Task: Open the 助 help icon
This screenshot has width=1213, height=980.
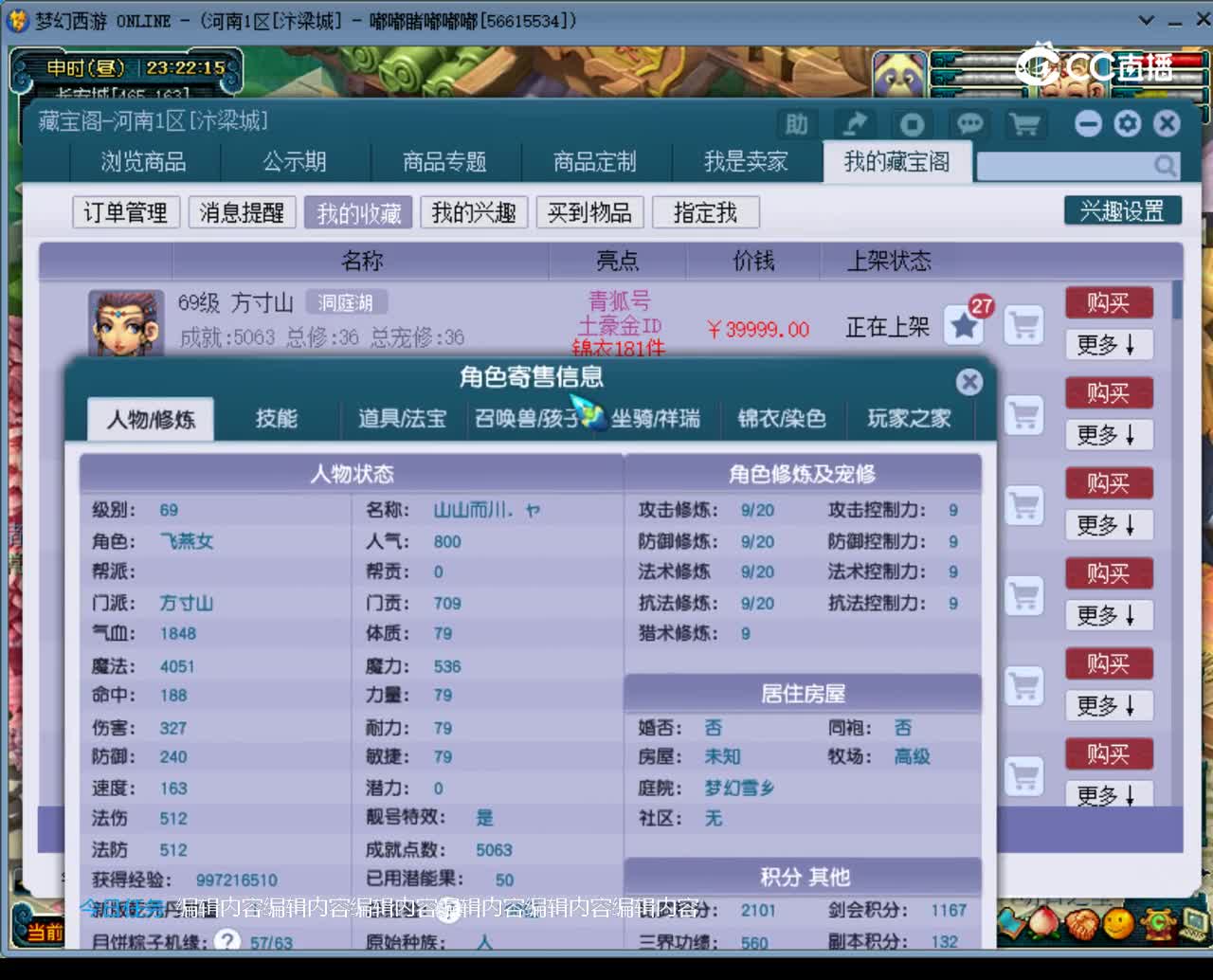Action: point(797,124)
